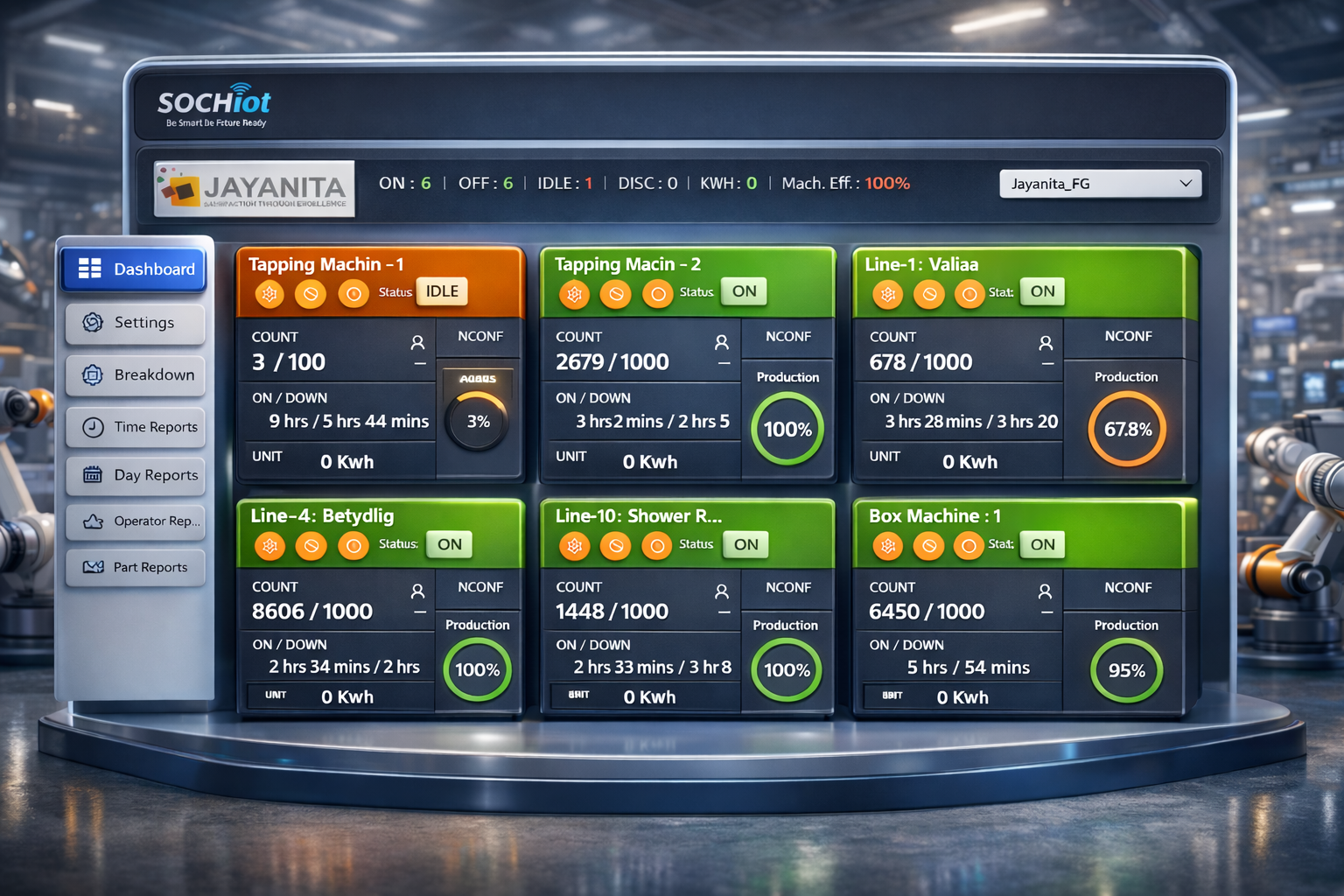Open the Part Reports menu item
This screenshot has width=1344, height=896.
pyautogui.click(x=93, y=567)
